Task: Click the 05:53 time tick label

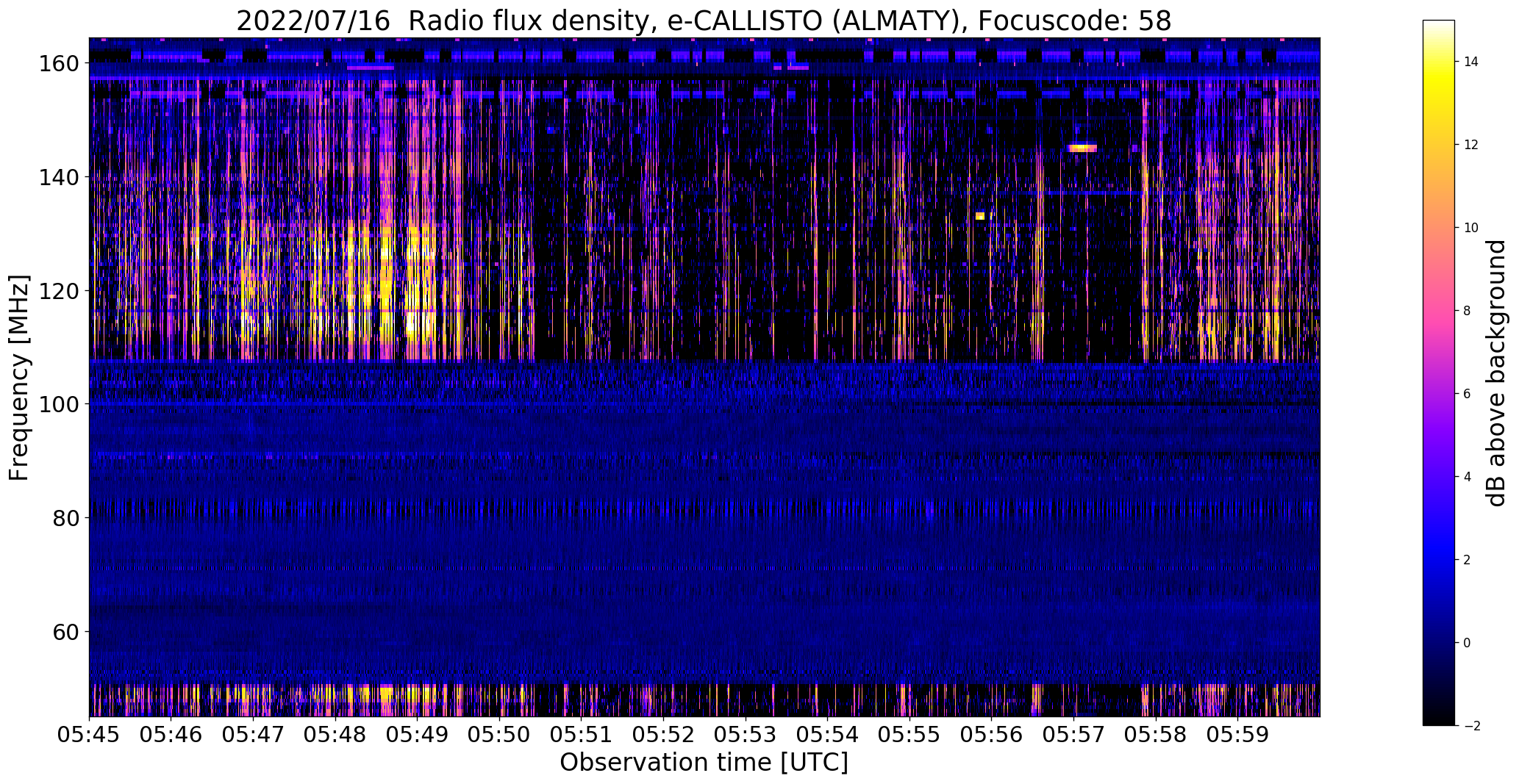Action: point(746,734)
